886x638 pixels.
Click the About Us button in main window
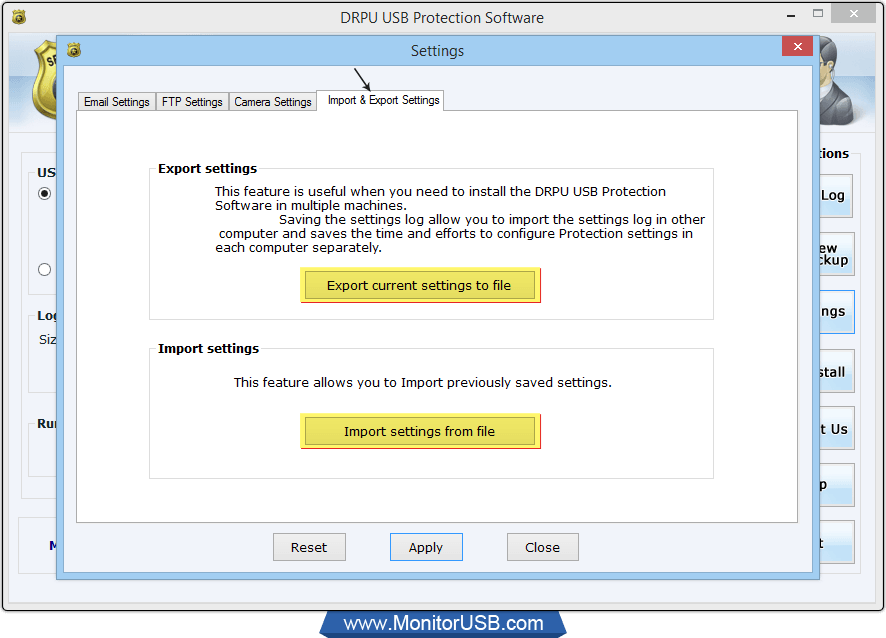[836, 428]
